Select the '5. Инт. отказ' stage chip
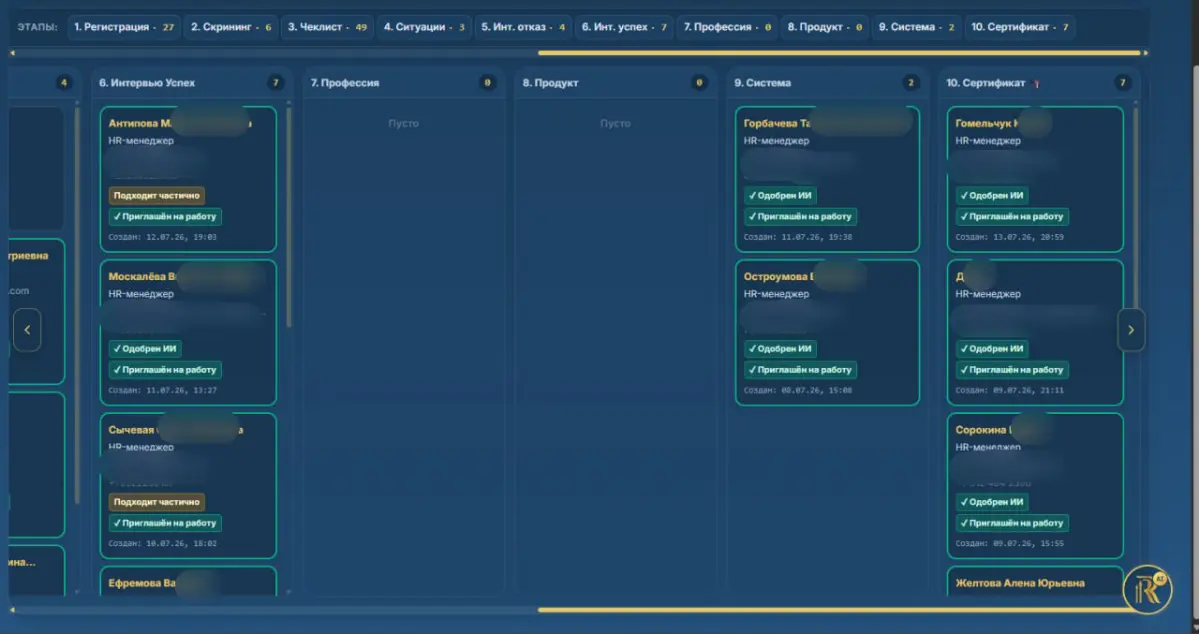The height and width of the screenshot is (634, 1199). coord(523,27)
